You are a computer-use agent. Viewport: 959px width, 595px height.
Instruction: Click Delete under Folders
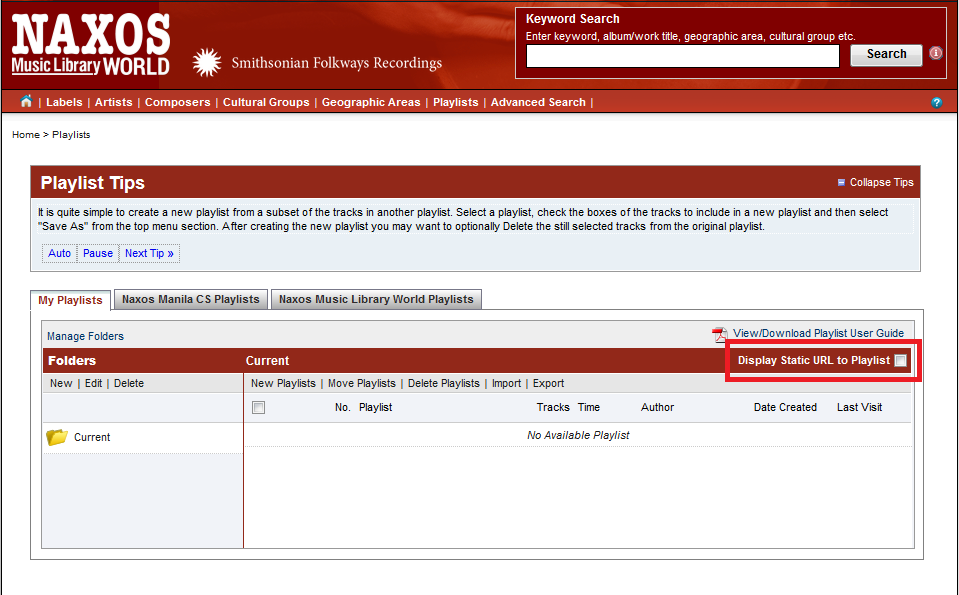[x=129, y=383]
